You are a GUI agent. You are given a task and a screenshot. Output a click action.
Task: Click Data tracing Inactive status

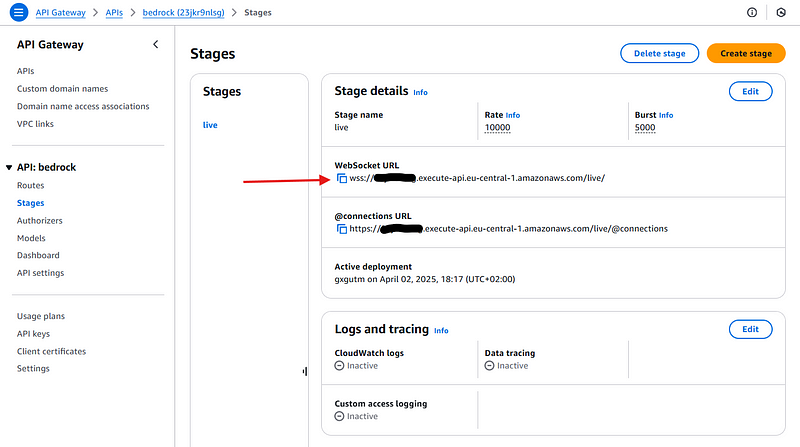506,366
